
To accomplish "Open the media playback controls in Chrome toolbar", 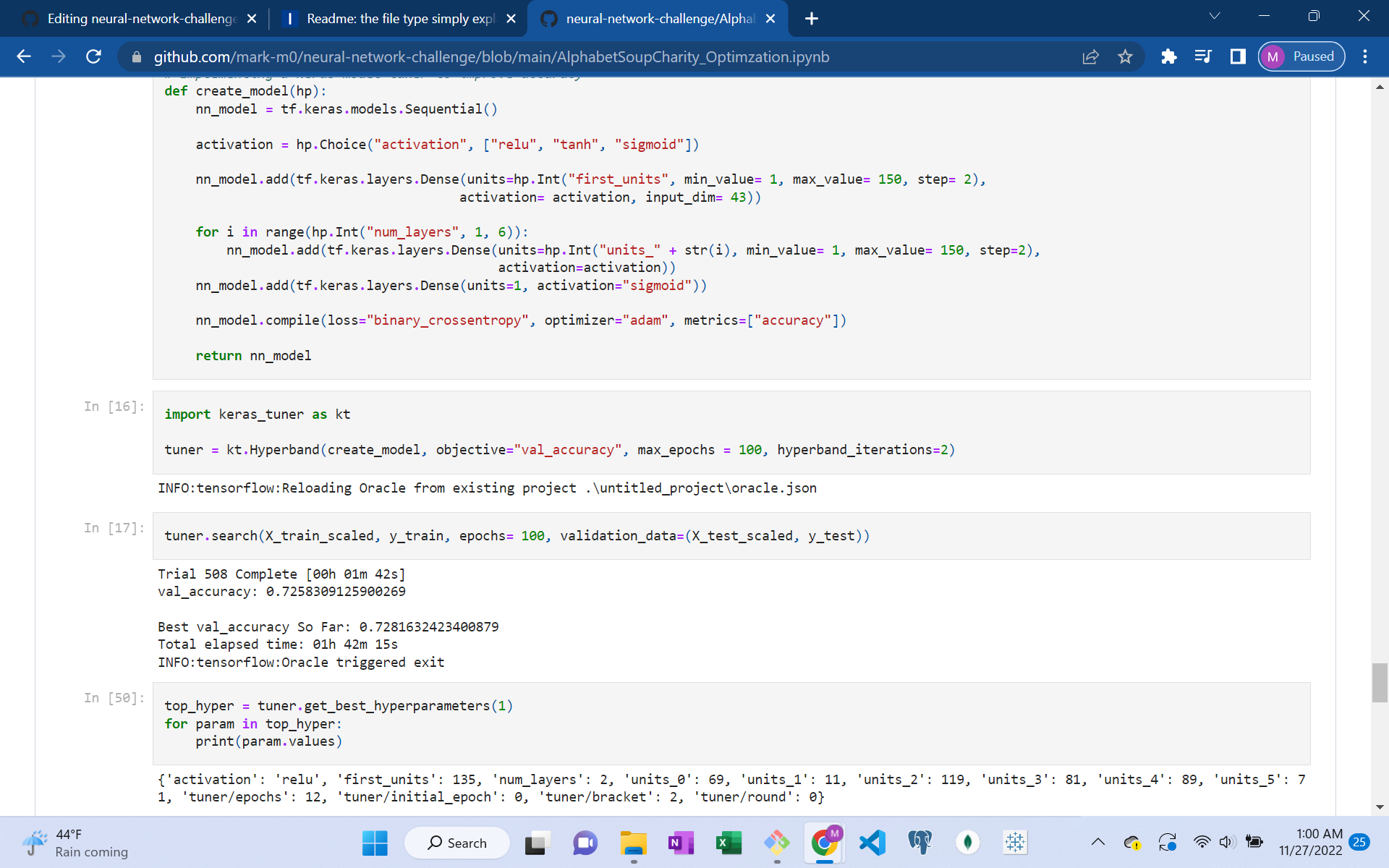I will coord(1203,56).
